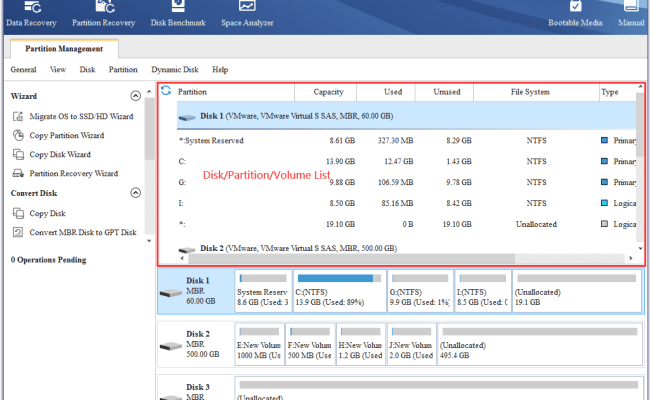Select C:(NTFS) block in disk map

coord(340,291)
